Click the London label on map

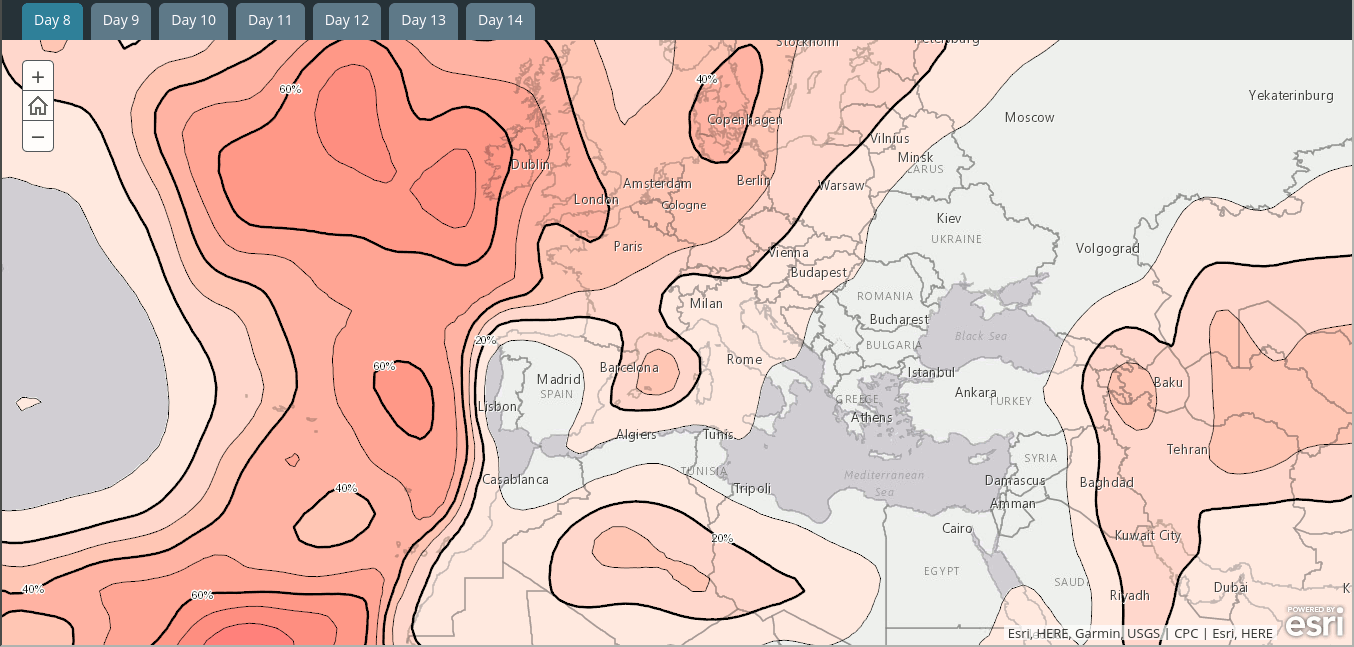596,200
